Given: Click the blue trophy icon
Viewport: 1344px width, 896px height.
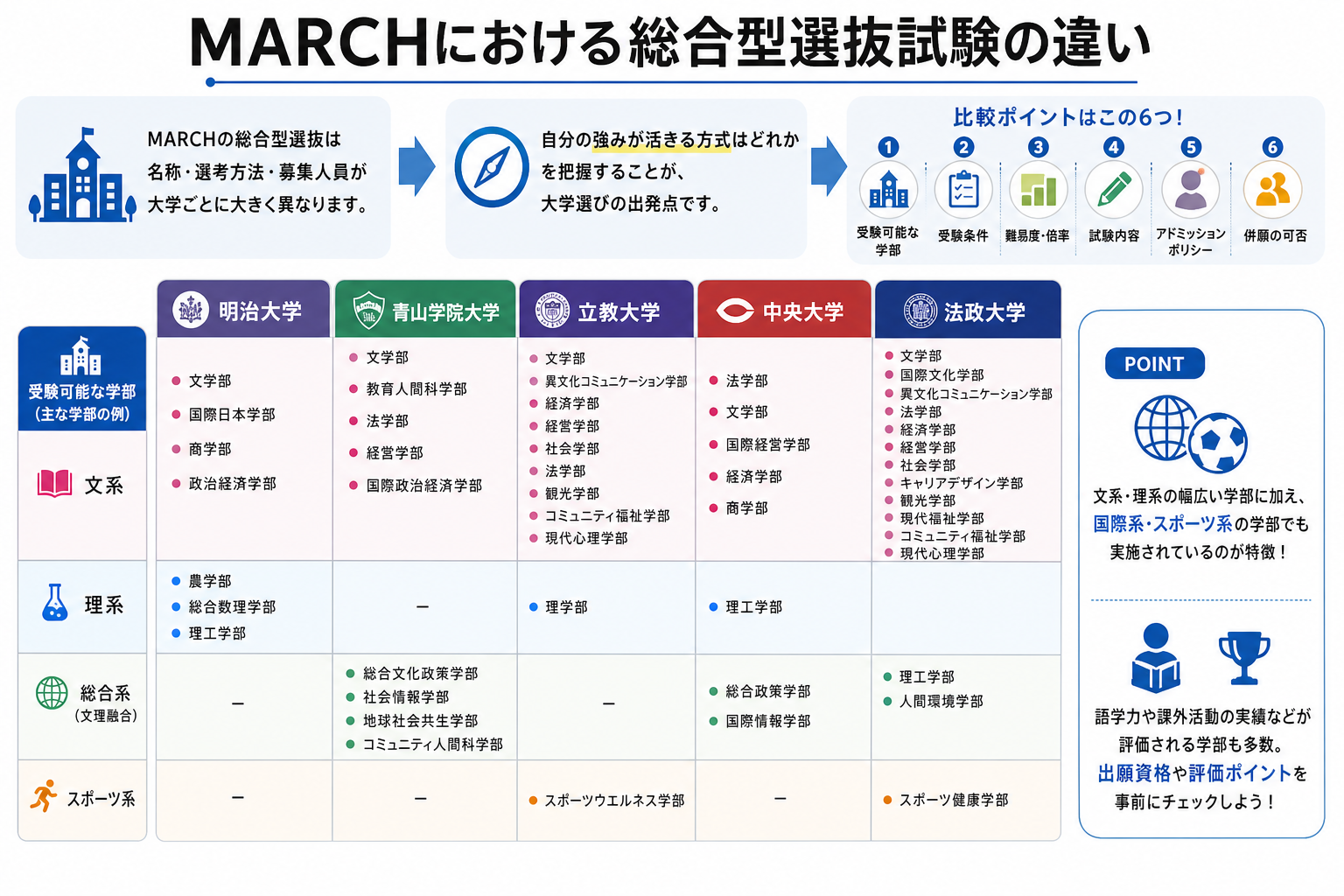Looking at the screenshot, I should [1243, 659].
